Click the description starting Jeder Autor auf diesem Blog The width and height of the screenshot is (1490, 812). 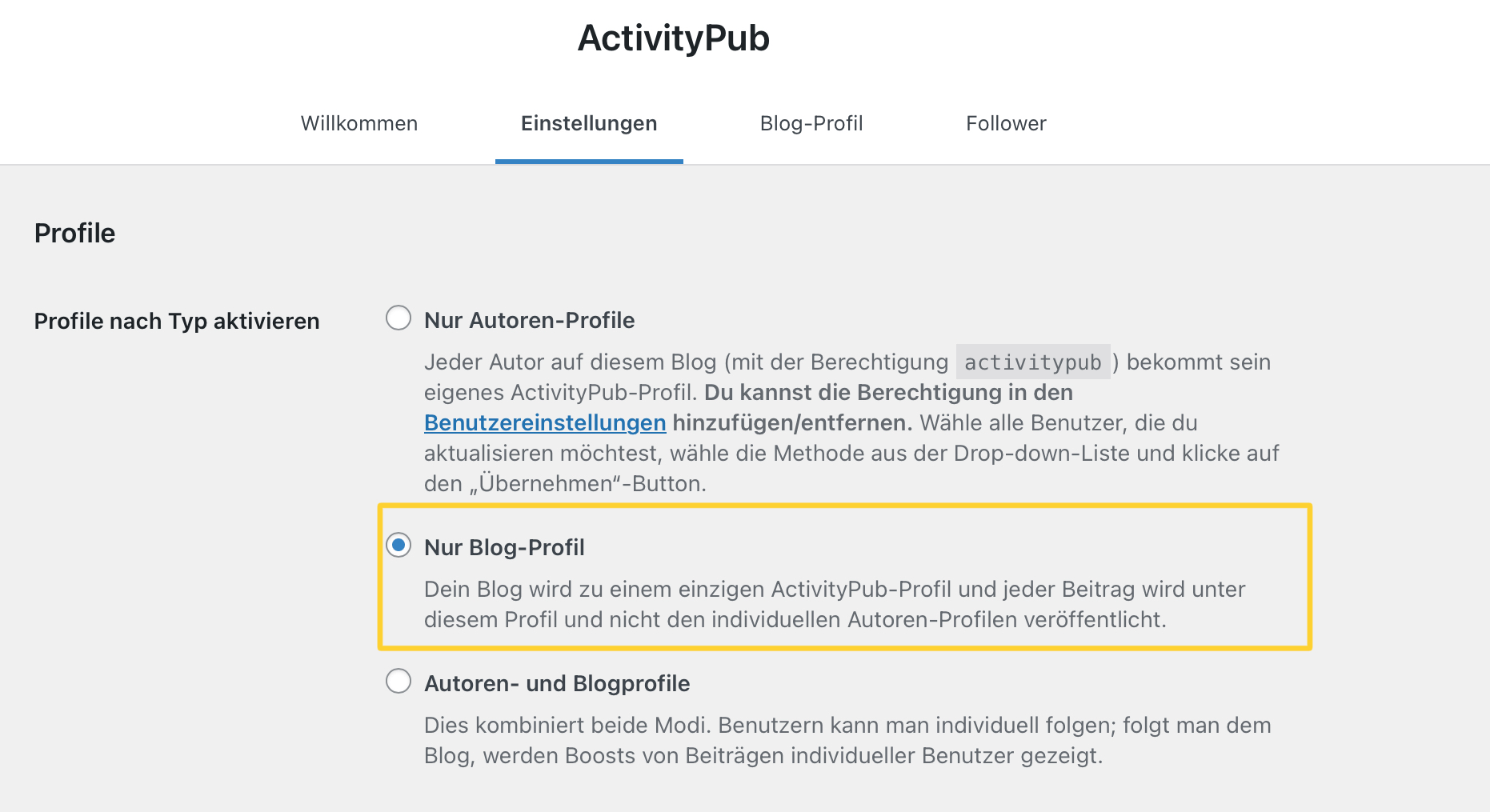pyautogui.click(x=851, y=422)
